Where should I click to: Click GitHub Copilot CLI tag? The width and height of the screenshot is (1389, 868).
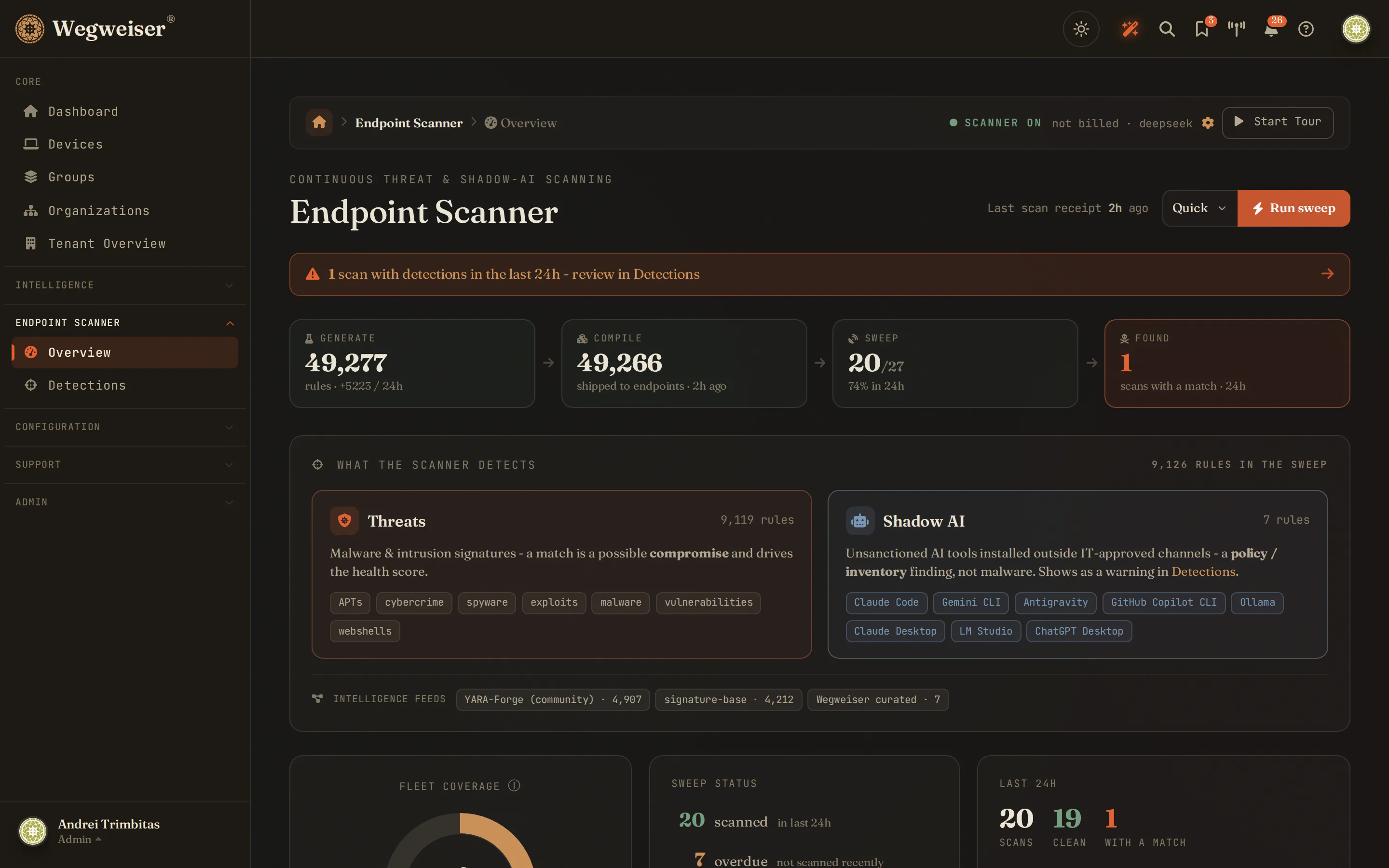(1164, 603)
